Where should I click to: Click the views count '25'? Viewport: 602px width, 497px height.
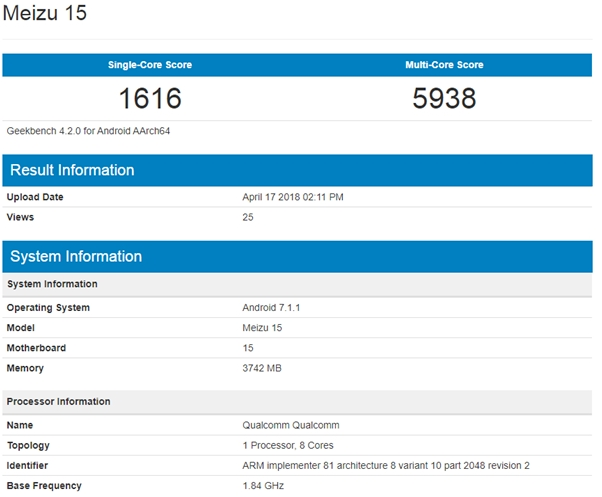(x=248, y=217)
